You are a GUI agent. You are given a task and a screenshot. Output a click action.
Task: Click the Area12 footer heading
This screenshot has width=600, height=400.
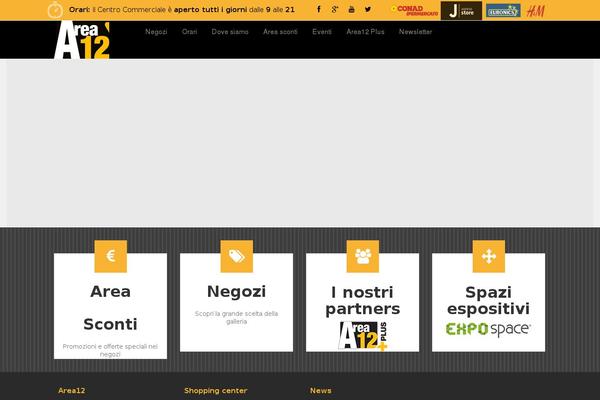pyautogui.click(x=72, y=390)
